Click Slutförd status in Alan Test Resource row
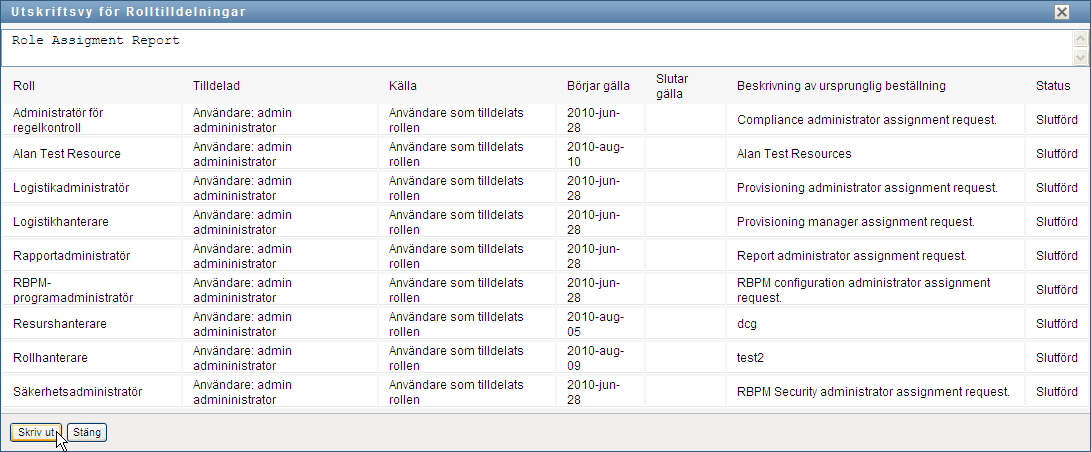The image size is (1091, 452). (1057, 154)
